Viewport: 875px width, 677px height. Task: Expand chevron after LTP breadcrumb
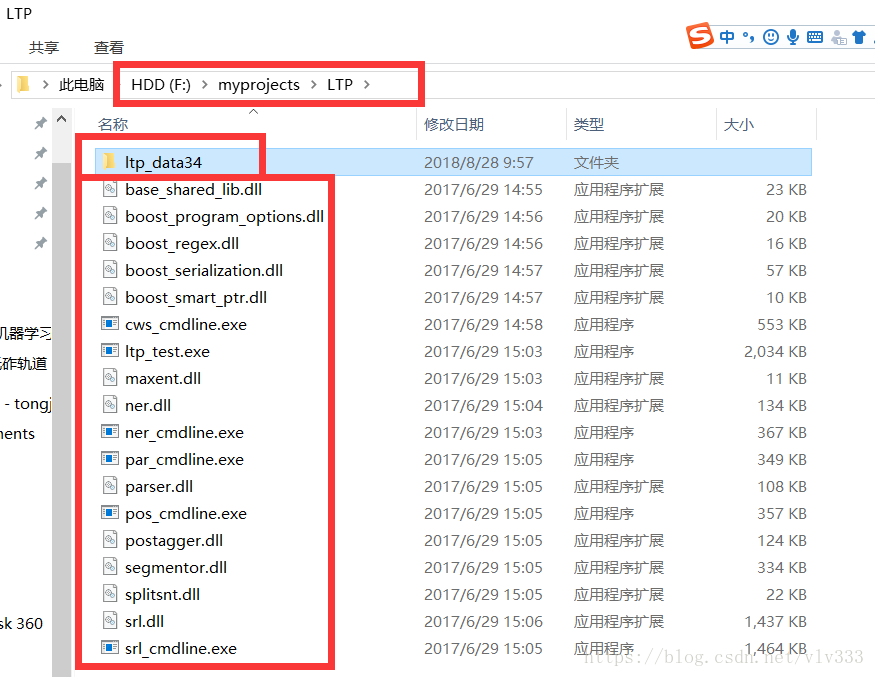[367, 85]
